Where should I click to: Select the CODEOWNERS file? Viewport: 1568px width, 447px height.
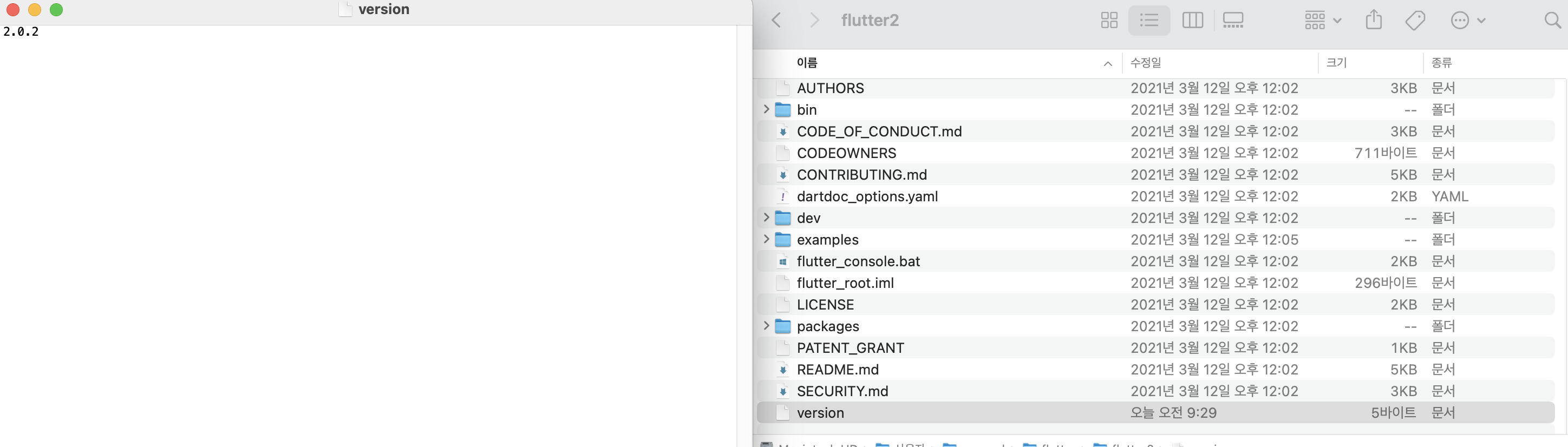1155,153
